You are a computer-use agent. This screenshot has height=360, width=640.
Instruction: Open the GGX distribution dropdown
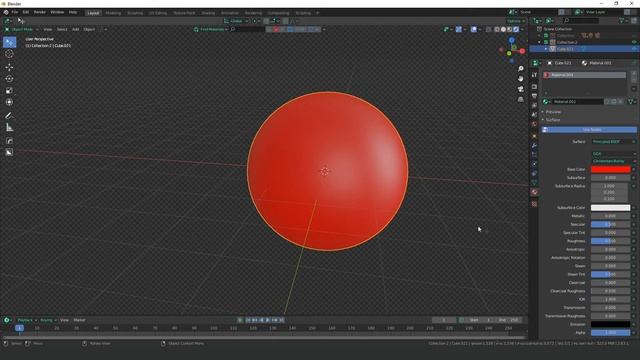pyautogui.click(x=614, y=154)
